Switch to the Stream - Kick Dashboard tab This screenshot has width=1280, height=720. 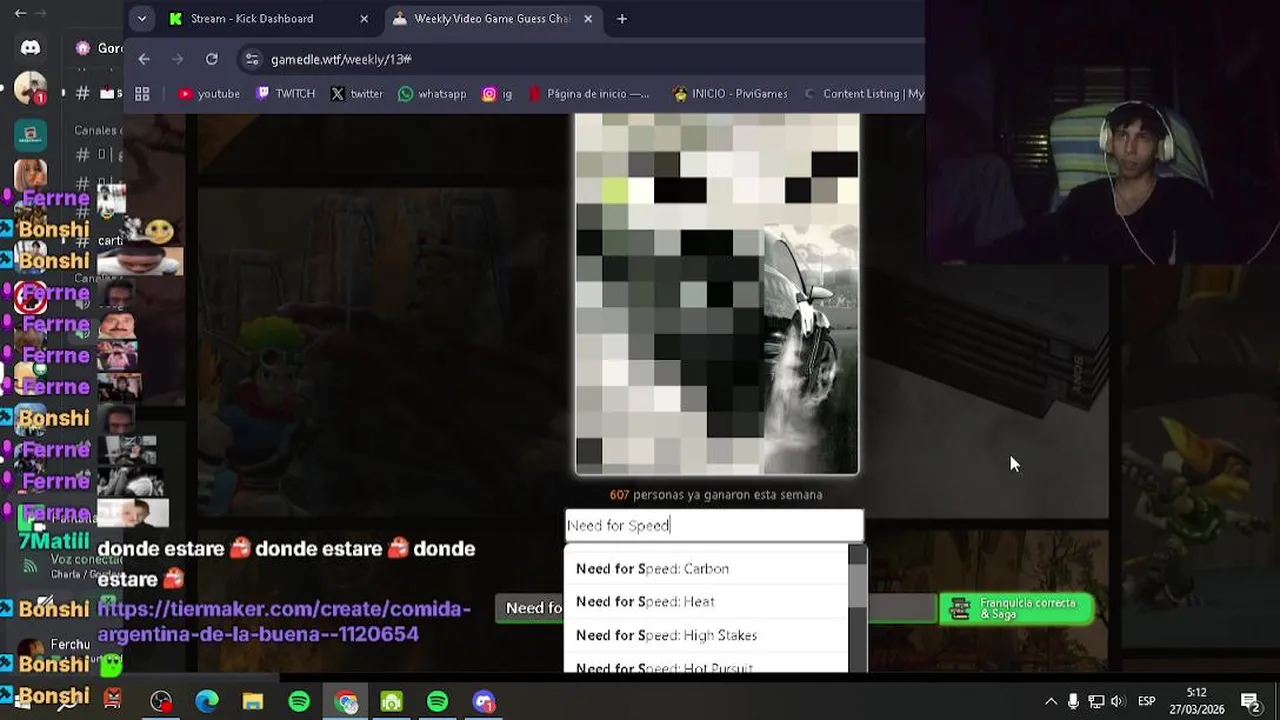point(252,18)
